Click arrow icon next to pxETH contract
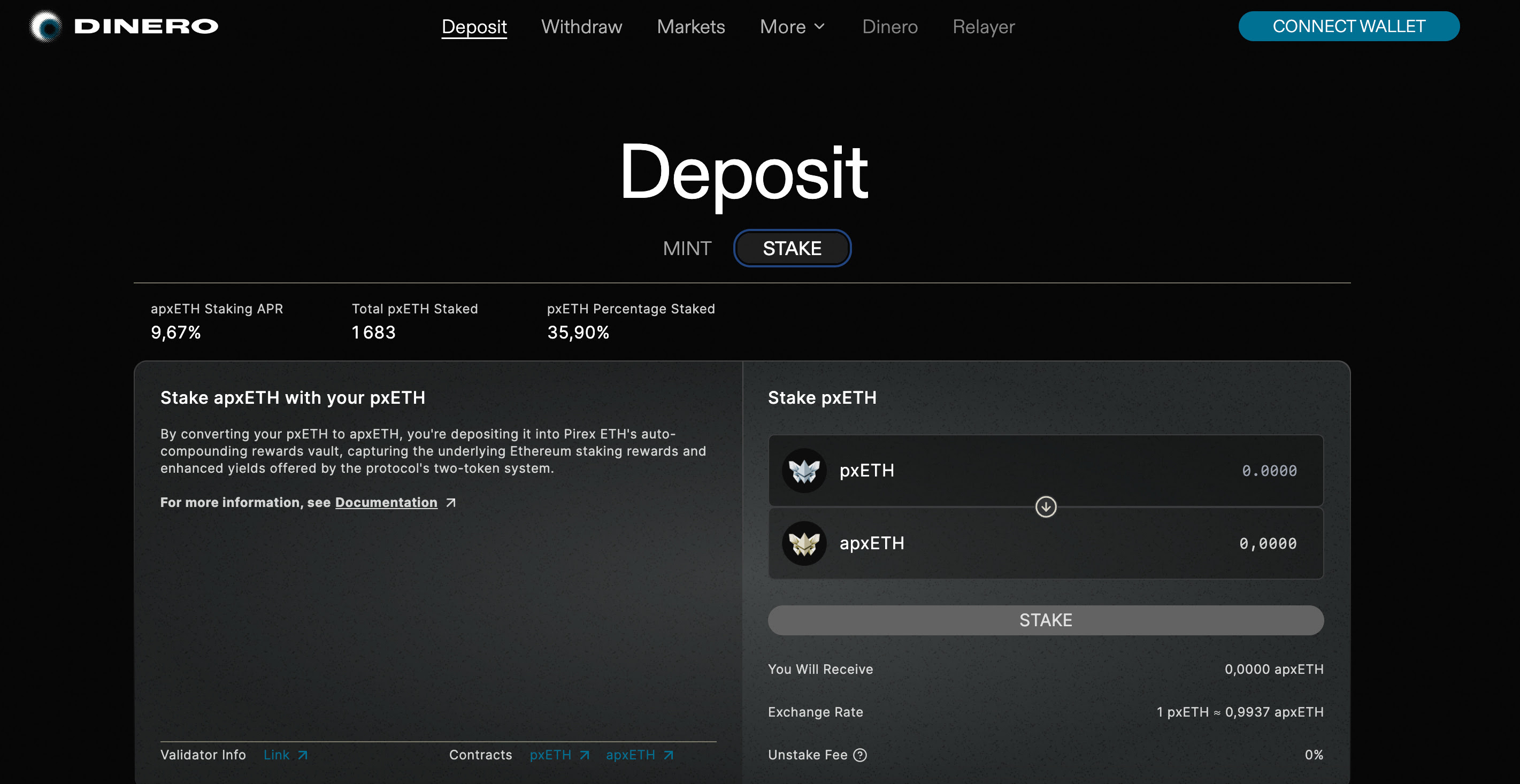Viewport: 1520px width, 784px height. 584,755
